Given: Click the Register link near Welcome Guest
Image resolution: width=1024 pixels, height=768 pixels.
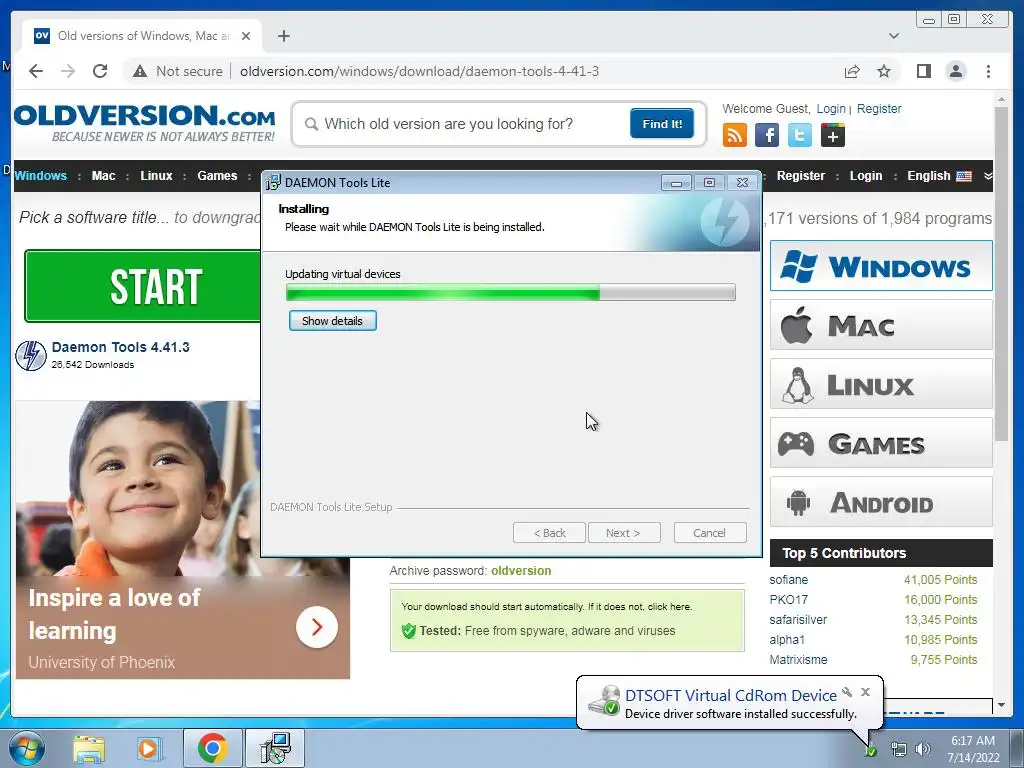Looking at the screenshot, I should pos(878,109).
